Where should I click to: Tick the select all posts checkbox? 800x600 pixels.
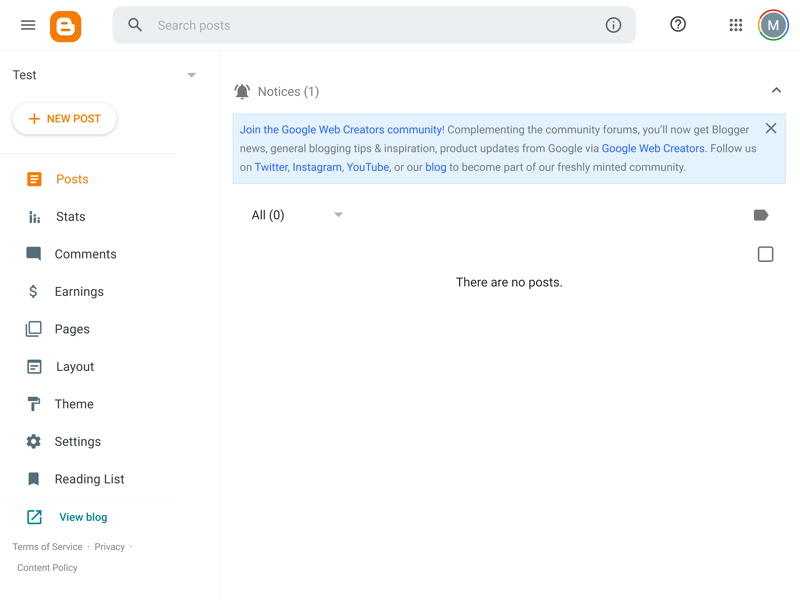point(766,254)
